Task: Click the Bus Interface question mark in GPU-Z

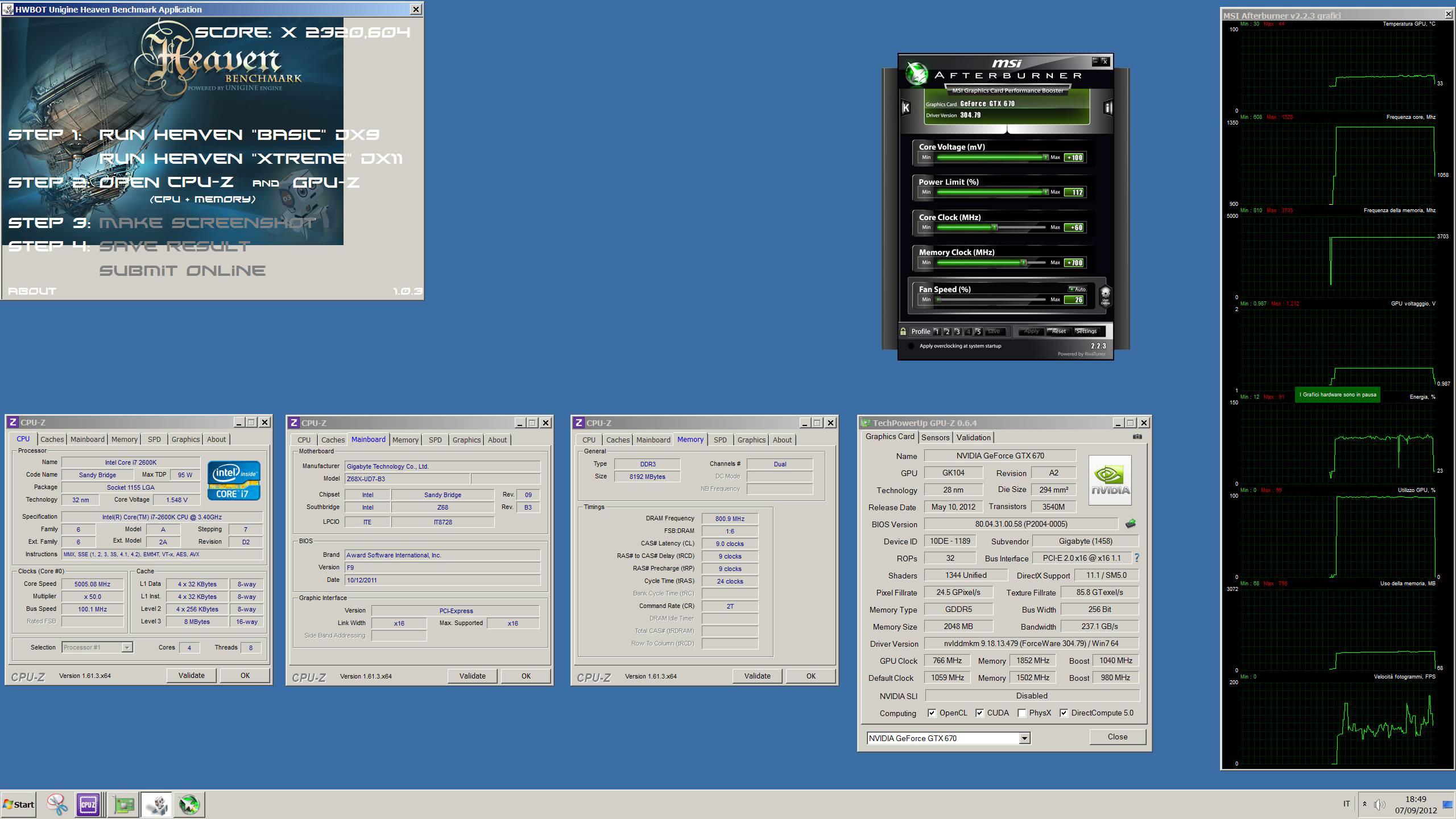Action: [1137, 558]
